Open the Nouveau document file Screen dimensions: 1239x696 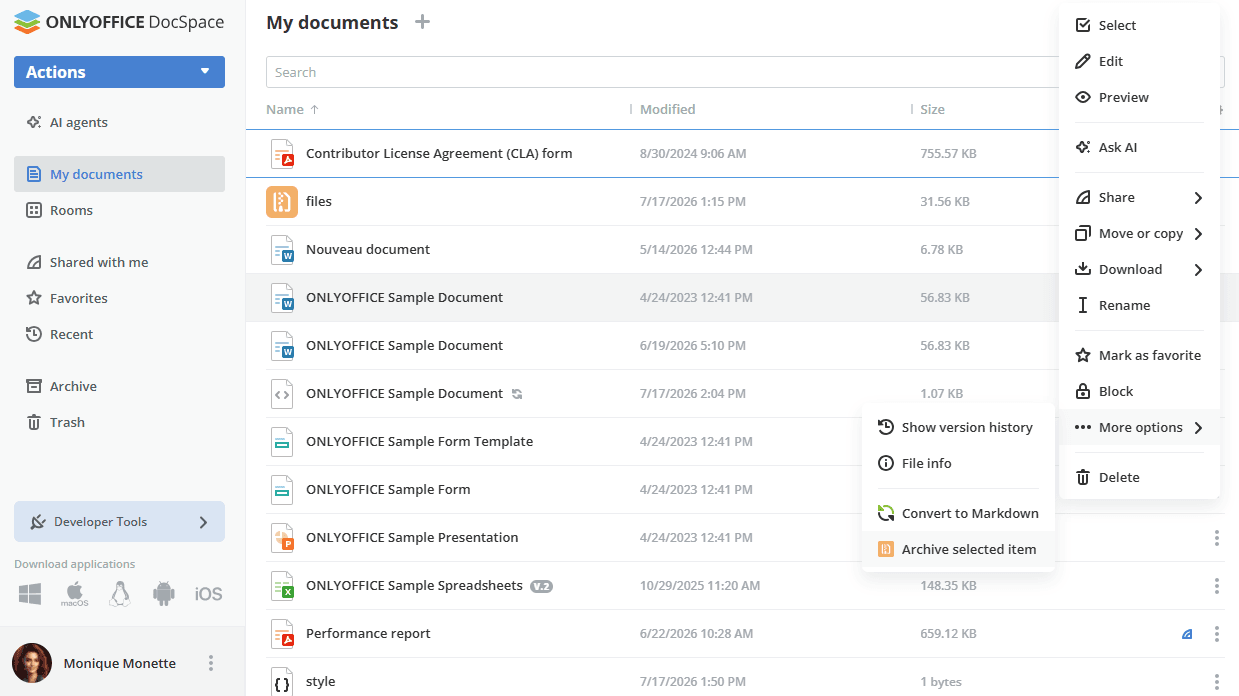[x=368, y=250]
